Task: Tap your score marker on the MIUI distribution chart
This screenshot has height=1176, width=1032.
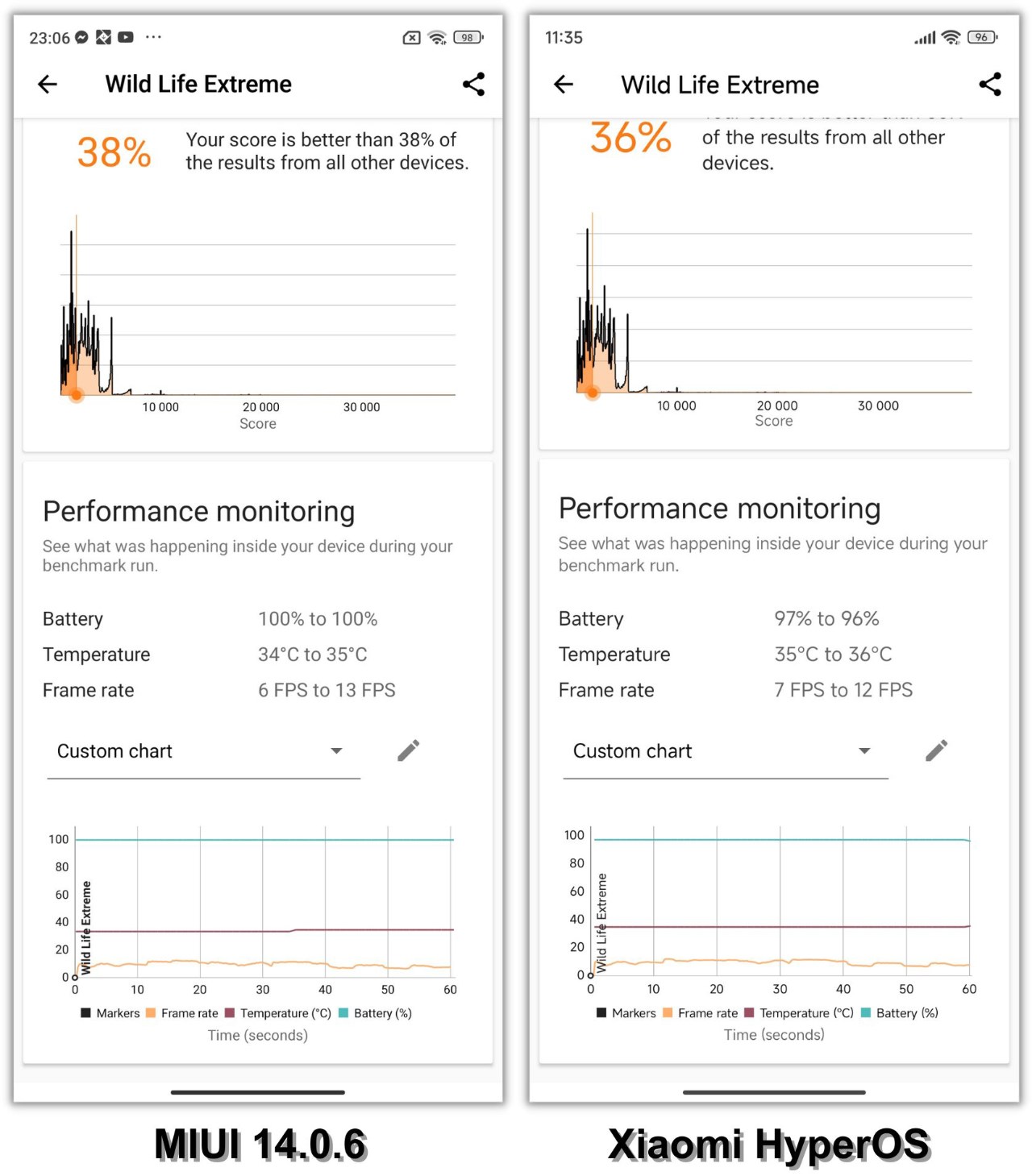Action: (x=76, y=394)
